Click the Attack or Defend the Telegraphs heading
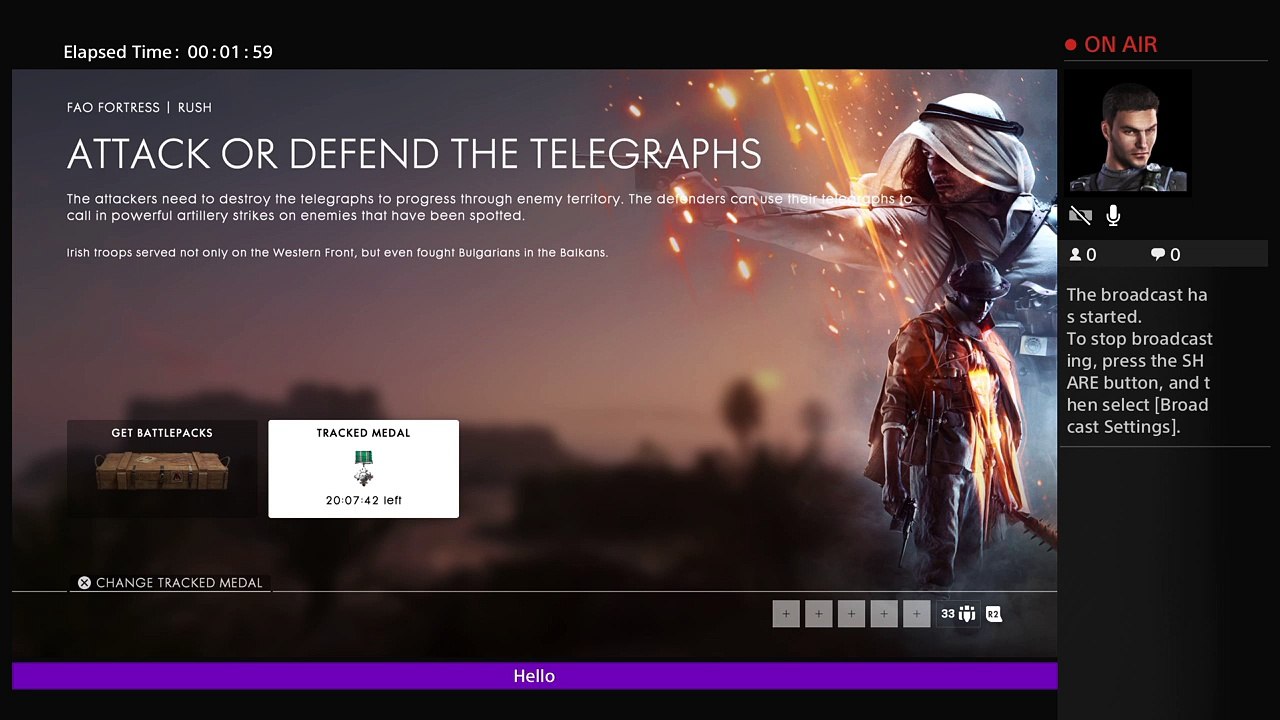Screen dimensions: 1280x720 [x=414, y=155]
